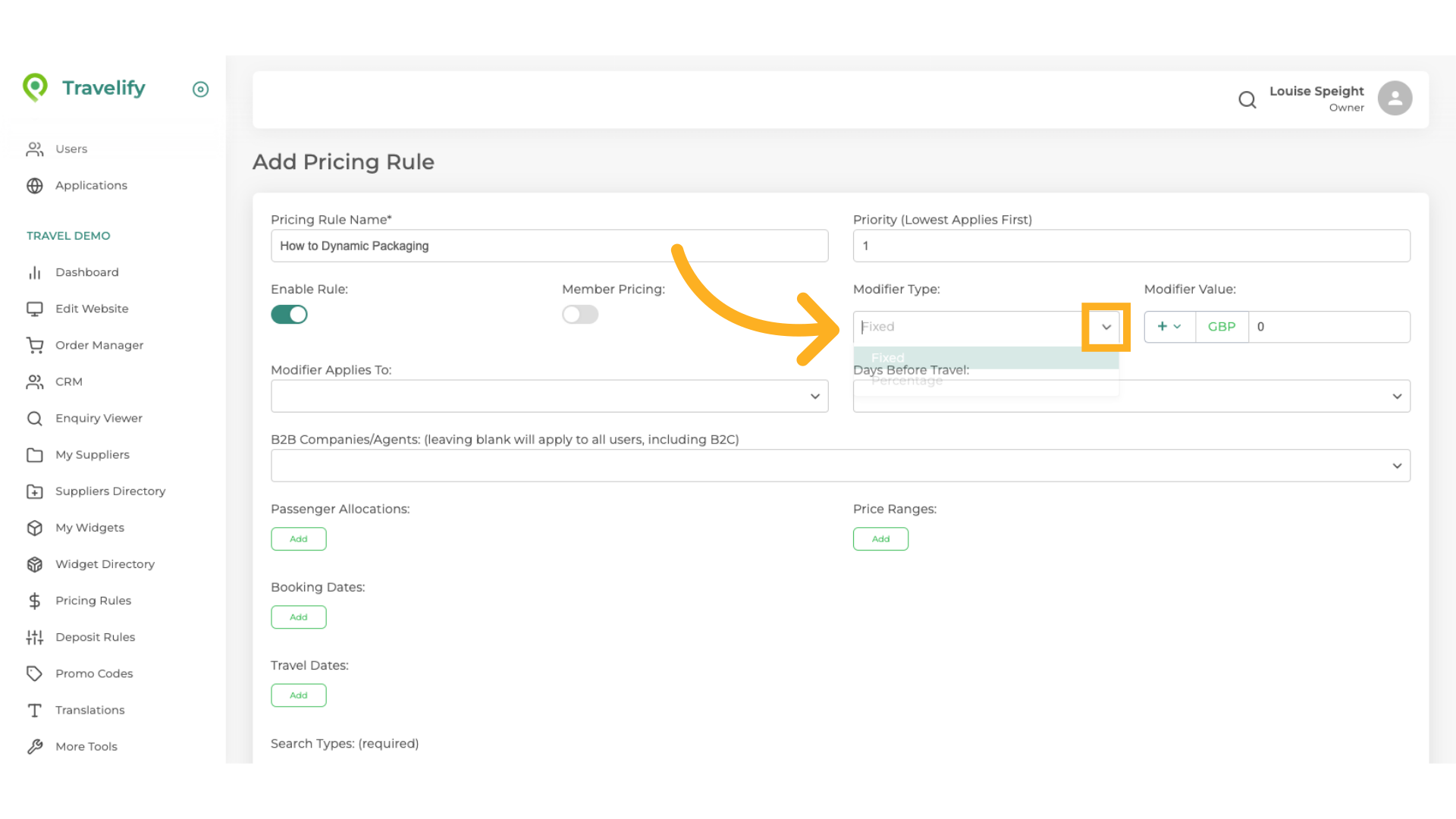Open the Modifier Type dropdown

pyautogui.click(x=1106, y=327)
